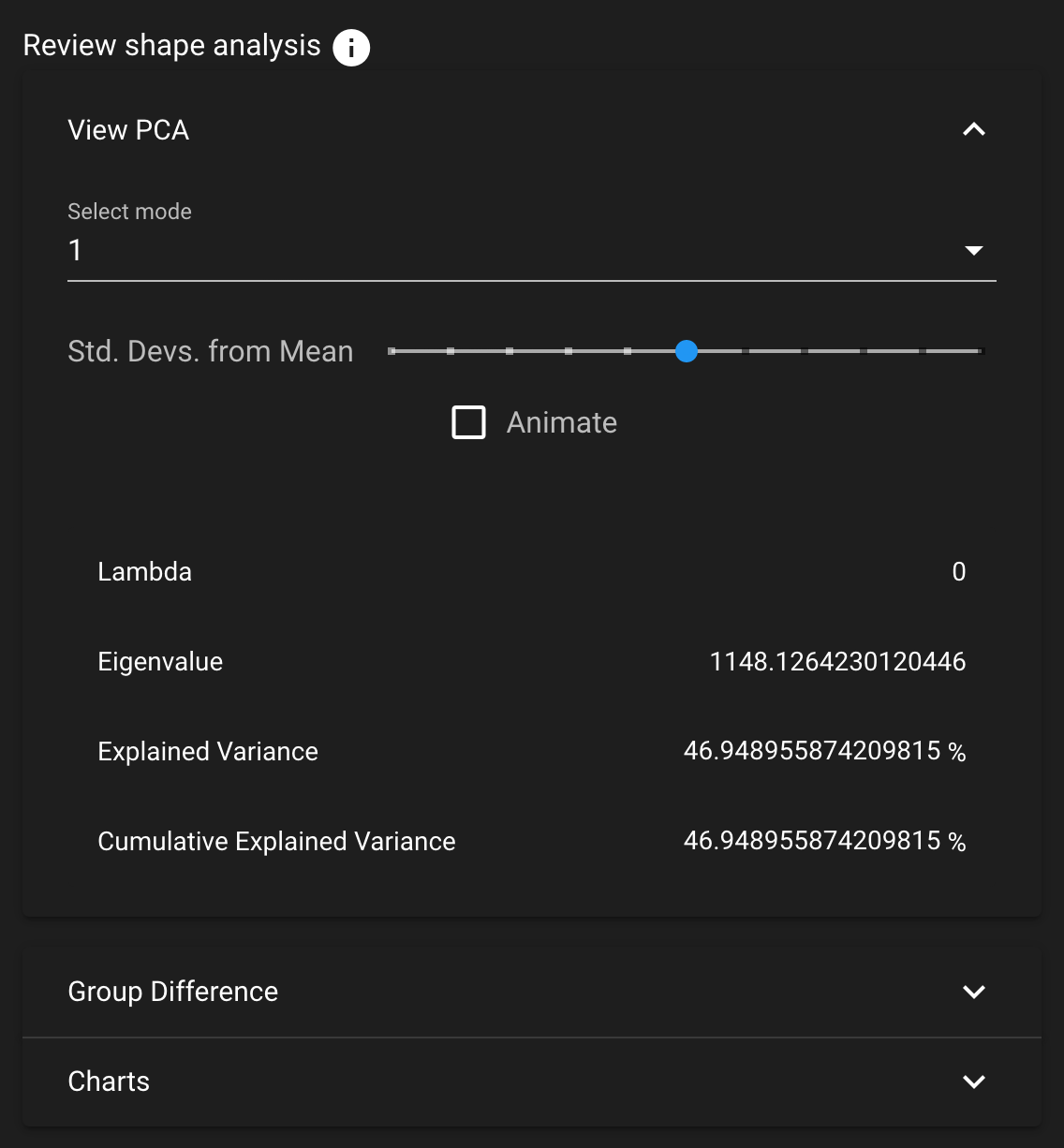Click the Lambda value of 0
Screen dimensions: 1064x1148
pyautogui.click(x=959, y=572)
